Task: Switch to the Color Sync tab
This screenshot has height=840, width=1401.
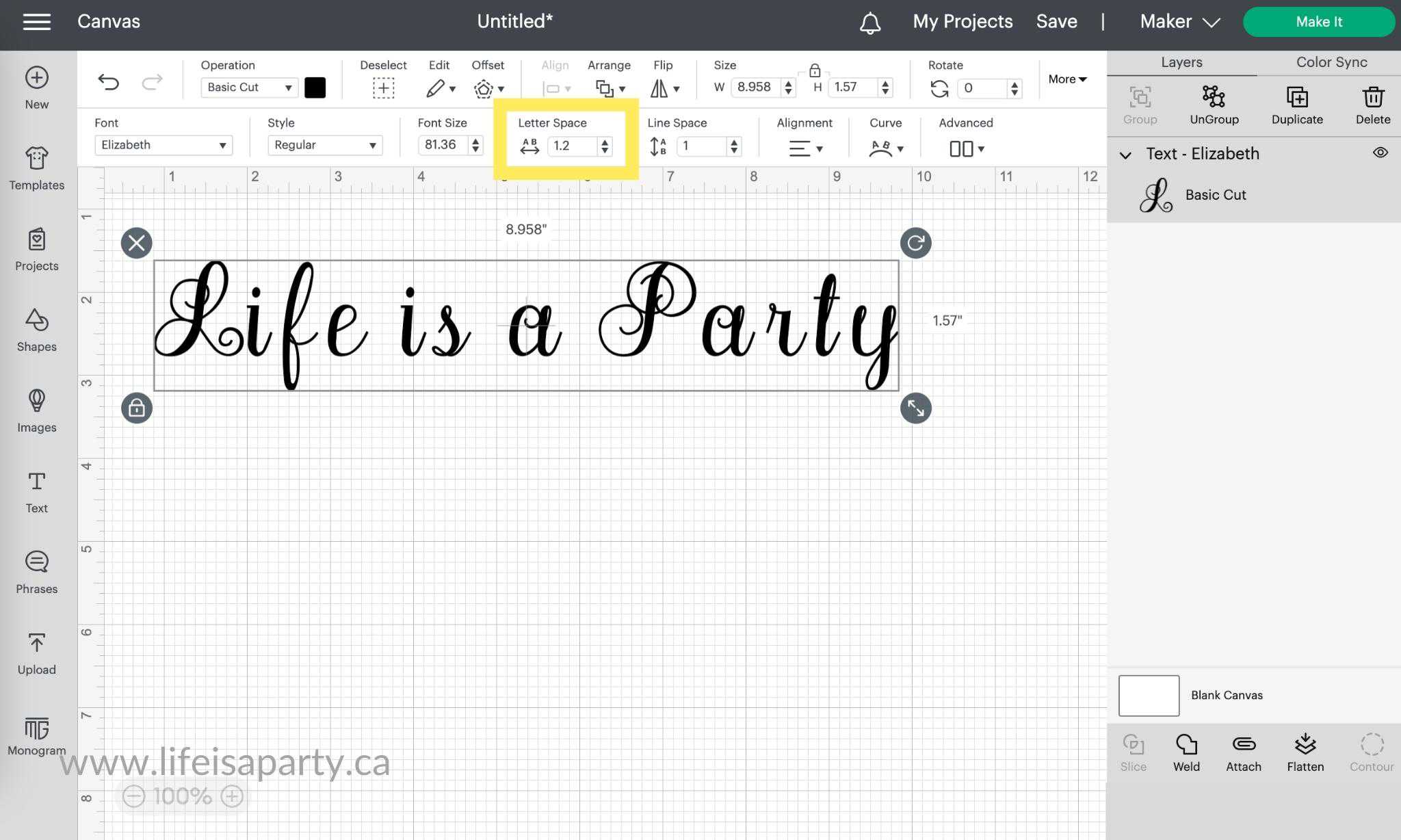Action: [1331, 62]
